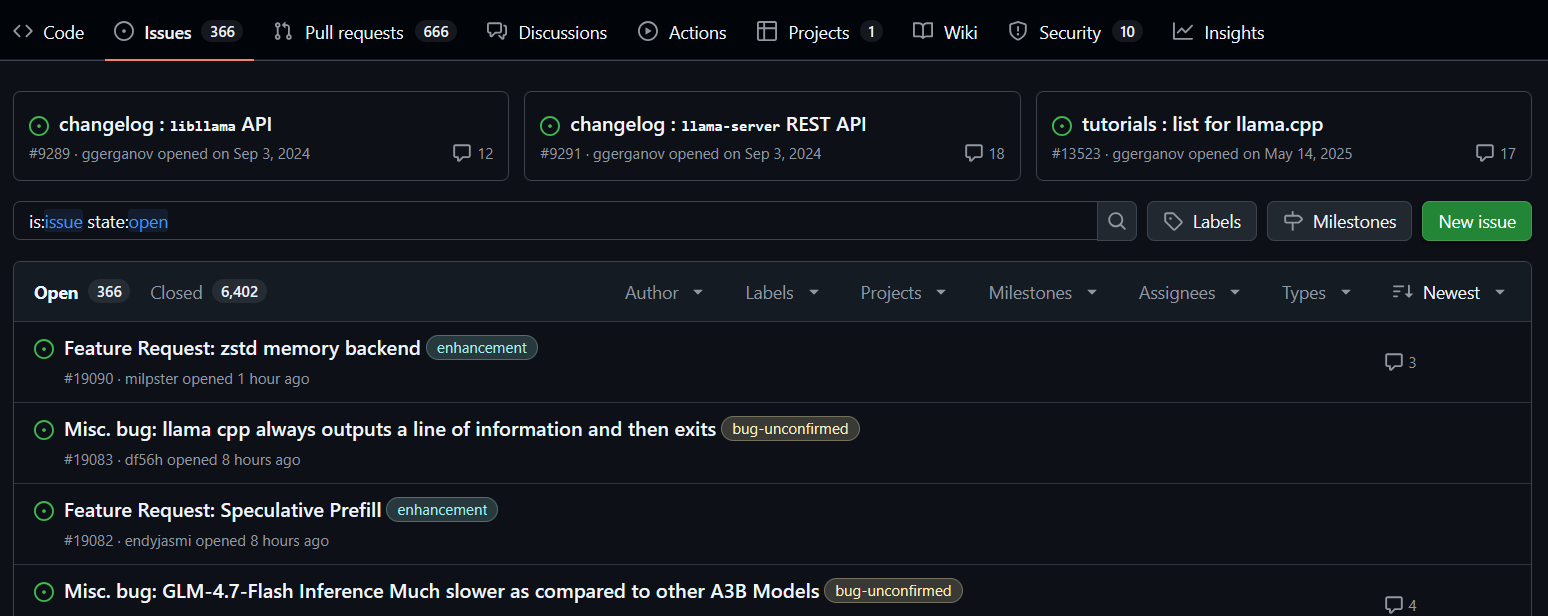Viewport: 1548px width, 616px height.
Task: Click open-issue icon beside Speculative Prefill
Action: pos(44,511)
